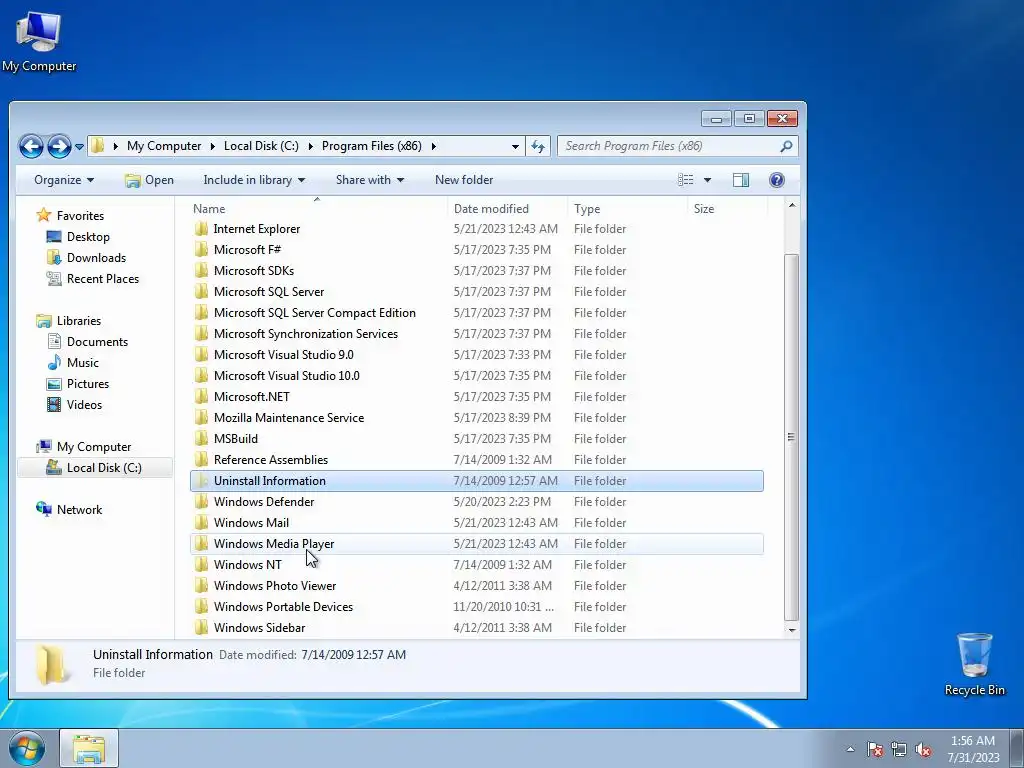Click the Start button on the taskbar
The image size is (1024, 768).
point(27,748)
